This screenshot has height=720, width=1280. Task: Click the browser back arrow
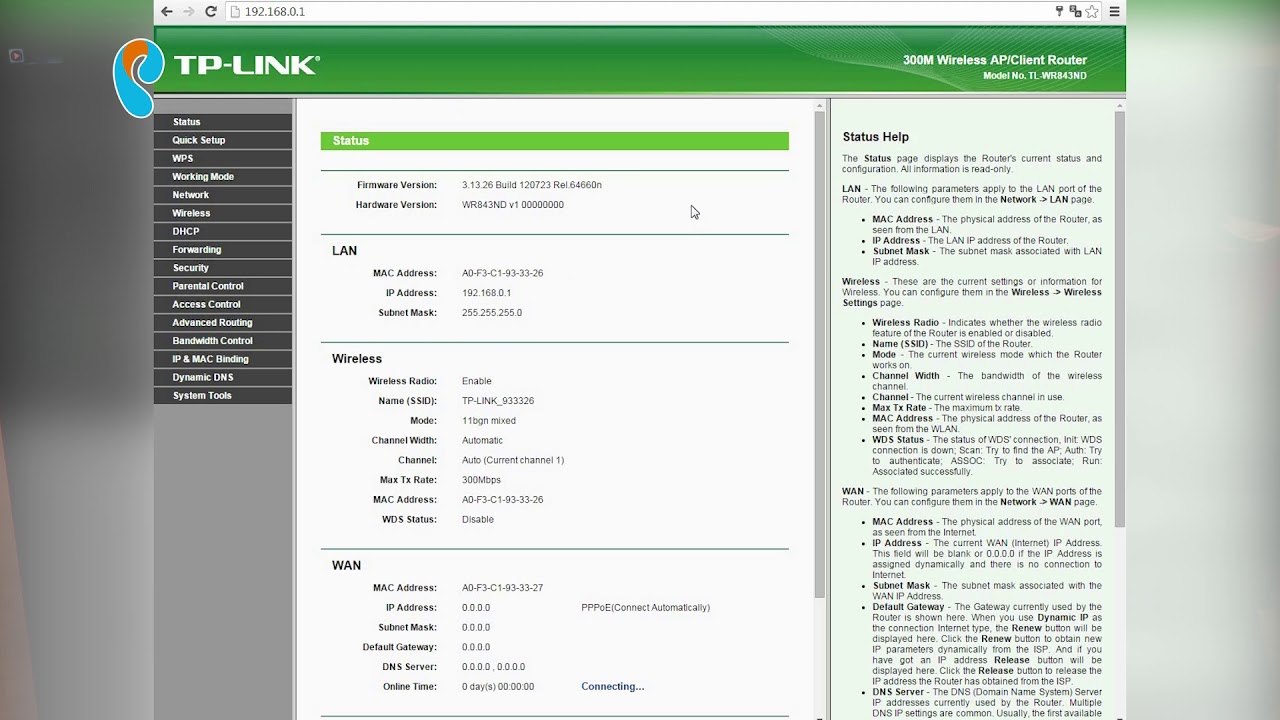click(167, 11)
